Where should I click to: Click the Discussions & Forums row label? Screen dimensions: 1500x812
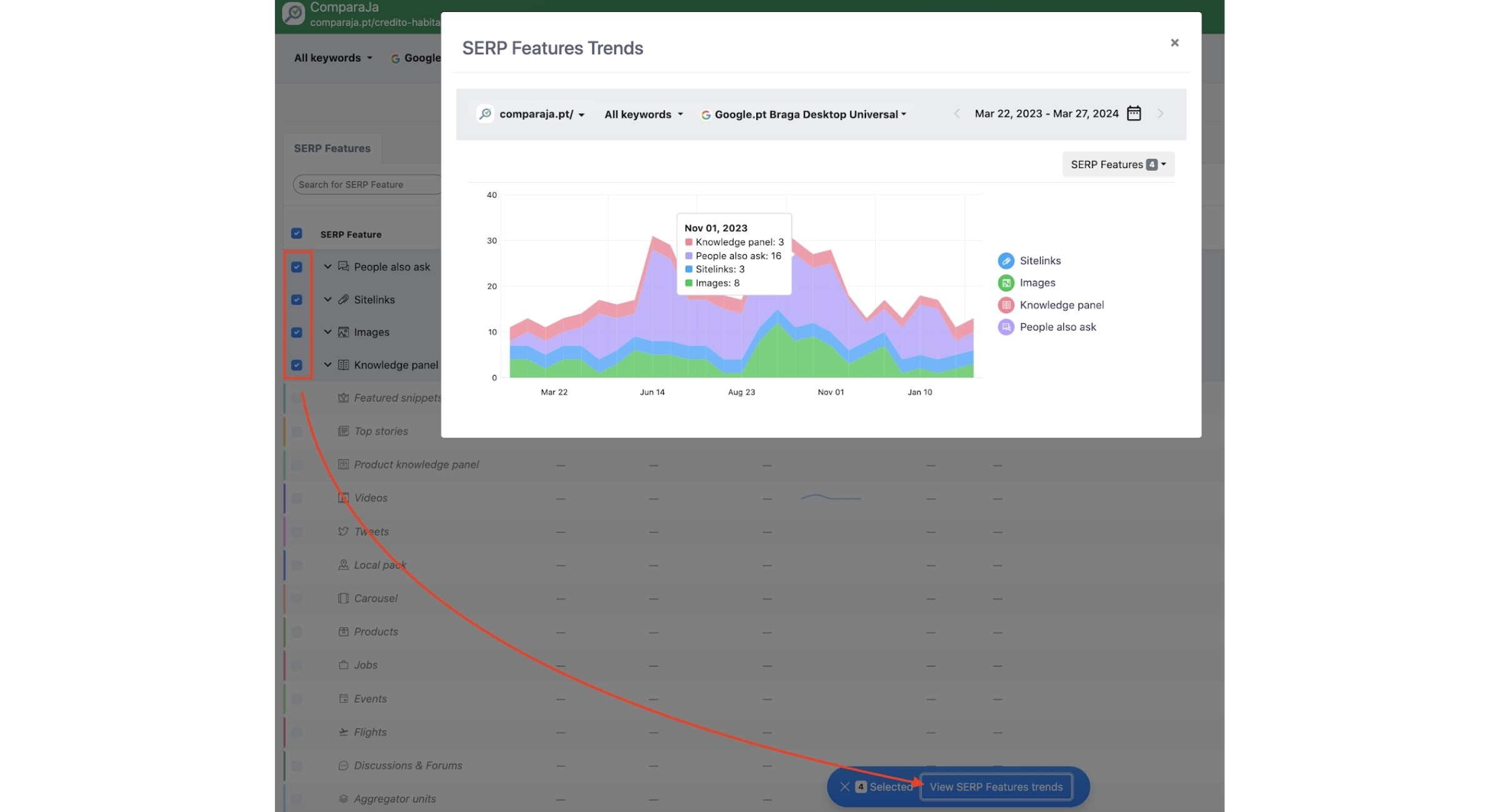click(x=408, y=766)
